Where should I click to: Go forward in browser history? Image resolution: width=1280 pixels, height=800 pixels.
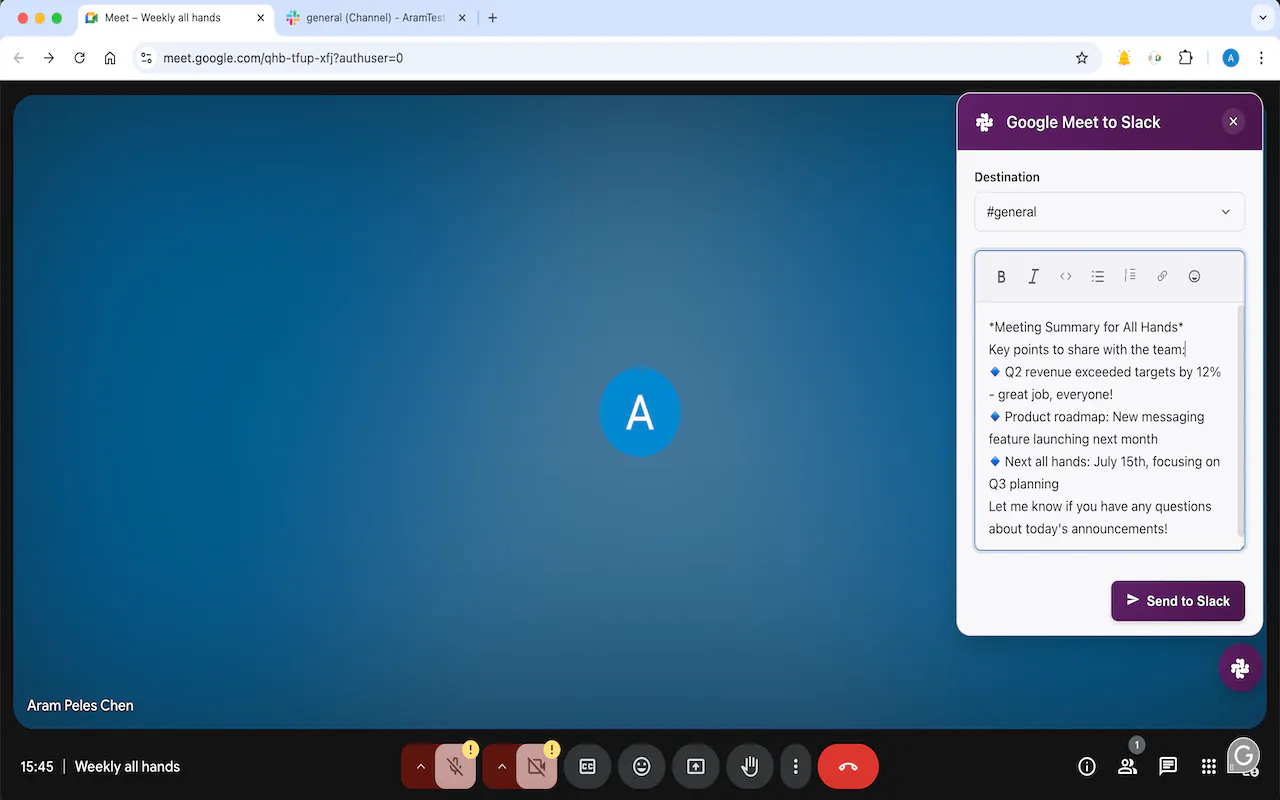[49, 58]
